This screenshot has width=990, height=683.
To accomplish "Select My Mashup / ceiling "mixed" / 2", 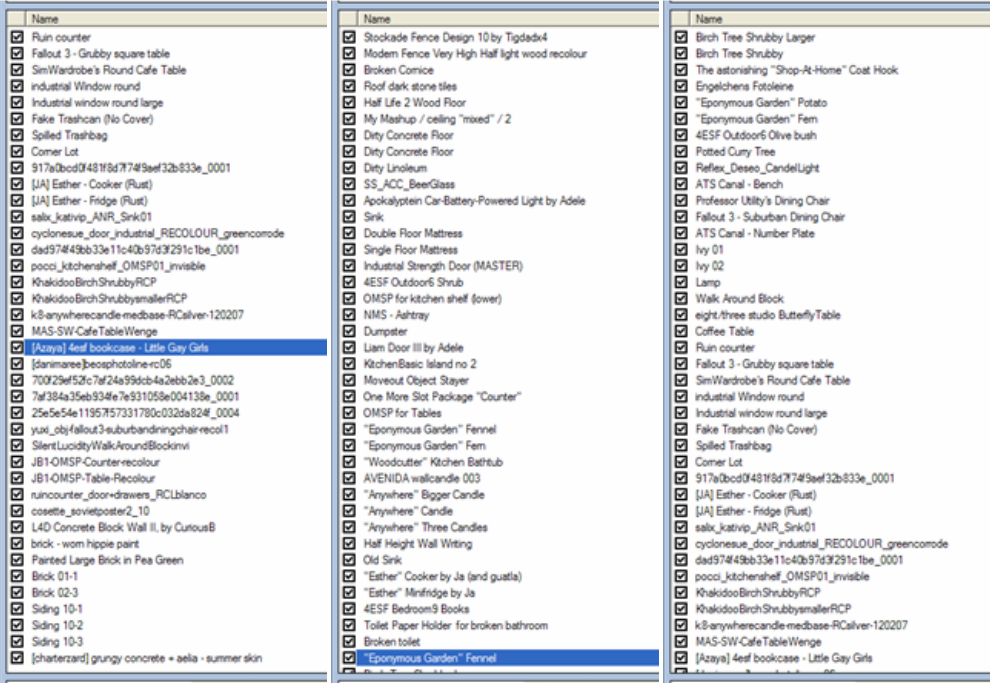I will (438, 119).
